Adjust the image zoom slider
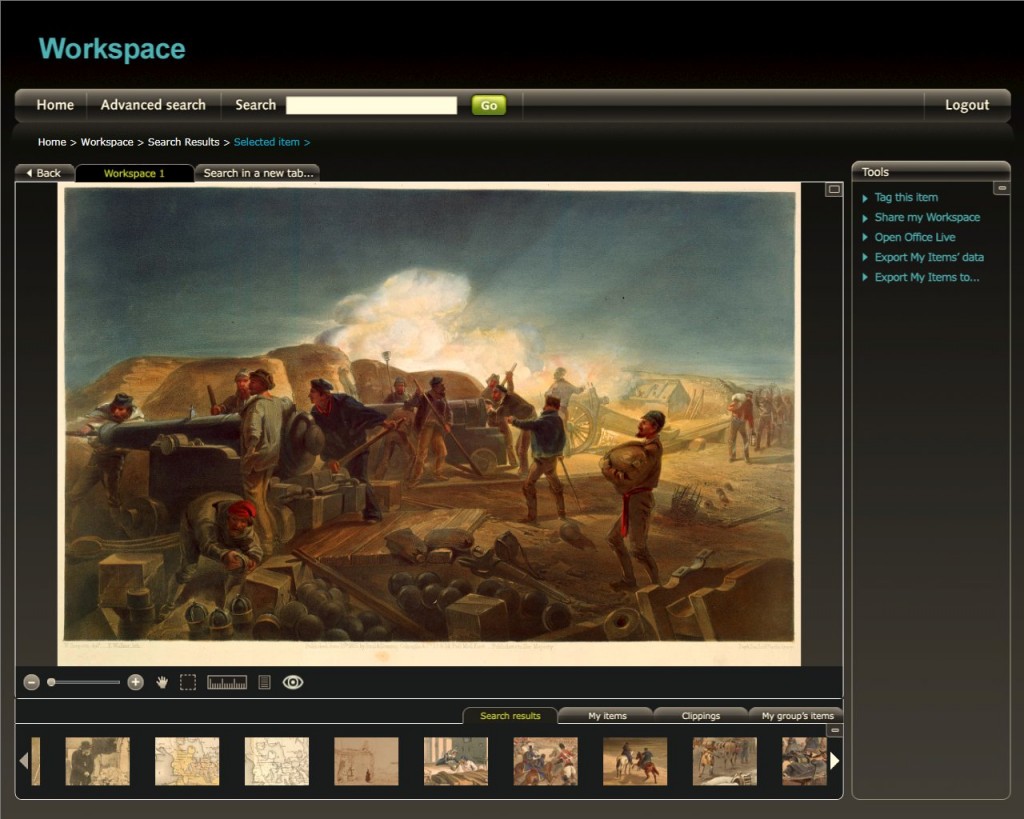 (83, 682)
